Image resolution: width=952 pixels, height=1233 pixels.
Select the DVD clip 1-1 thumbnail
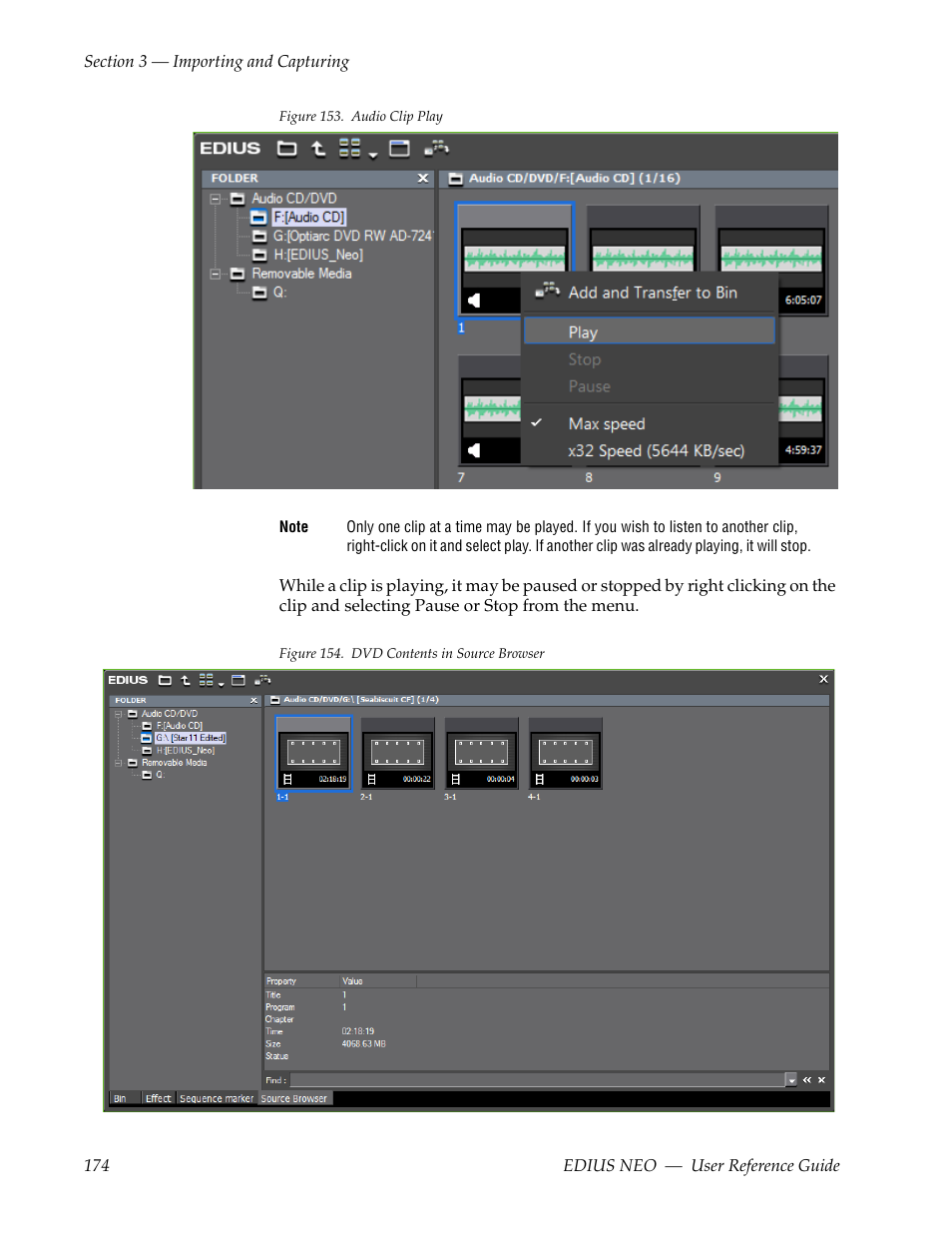(x=313, y=754)
